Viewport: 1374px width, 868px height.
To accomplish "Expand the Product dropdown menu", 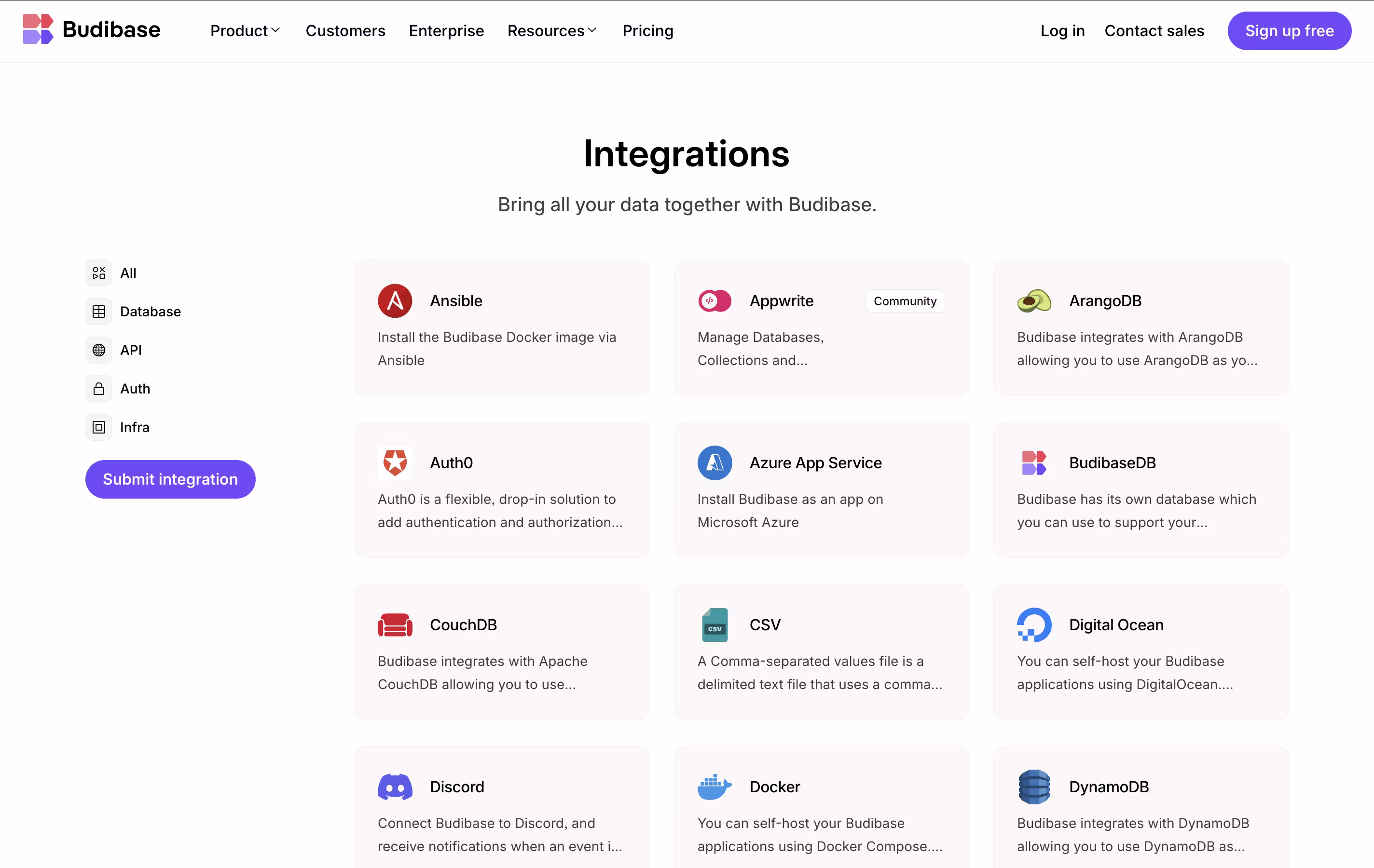I will coord(245,31).
